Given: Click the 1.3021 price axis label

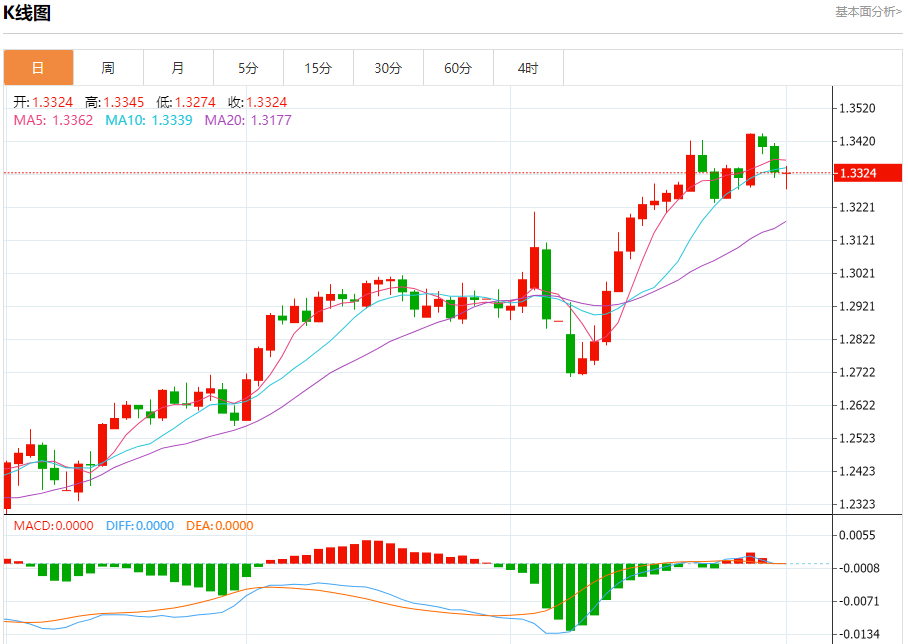Looking at the screenshot, I should 858,273.
